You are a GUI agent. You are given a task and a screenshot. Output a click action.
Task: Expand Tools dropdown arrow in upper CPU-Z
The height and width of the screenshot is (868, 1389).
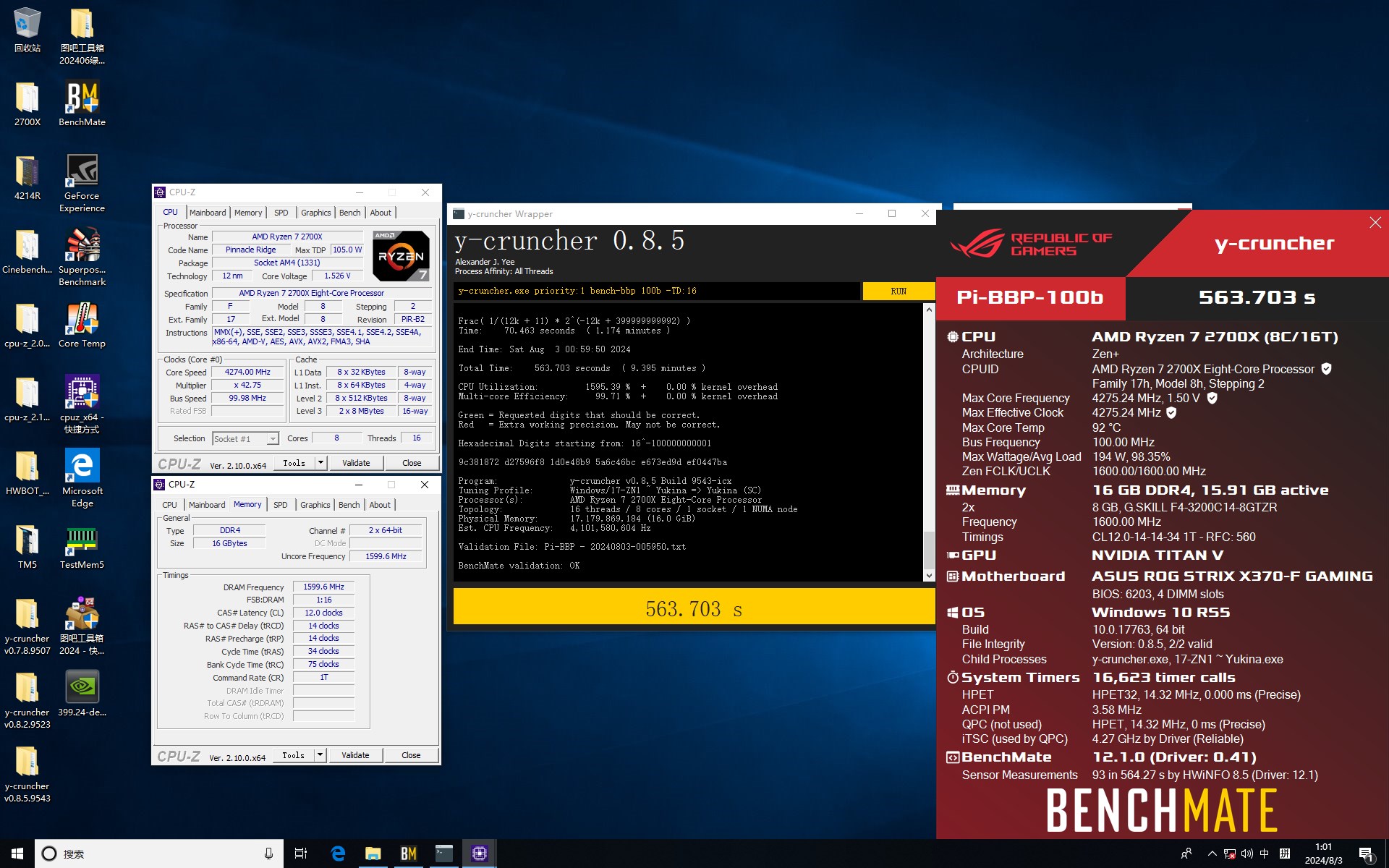click(320, 463)
